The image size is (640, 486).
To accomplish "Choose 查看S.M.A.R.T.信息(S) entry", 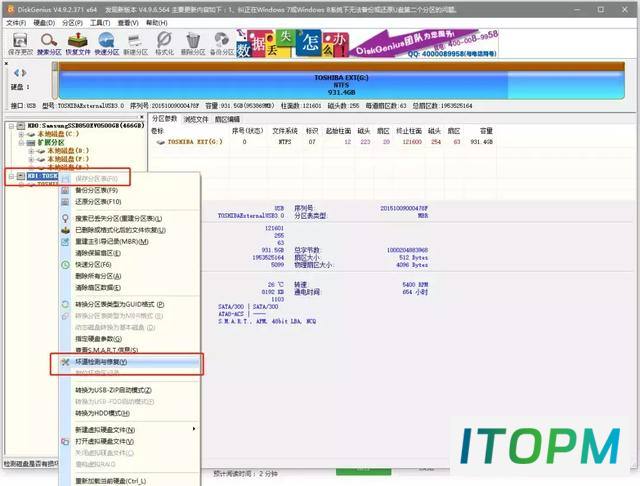I will pos(131,350).
